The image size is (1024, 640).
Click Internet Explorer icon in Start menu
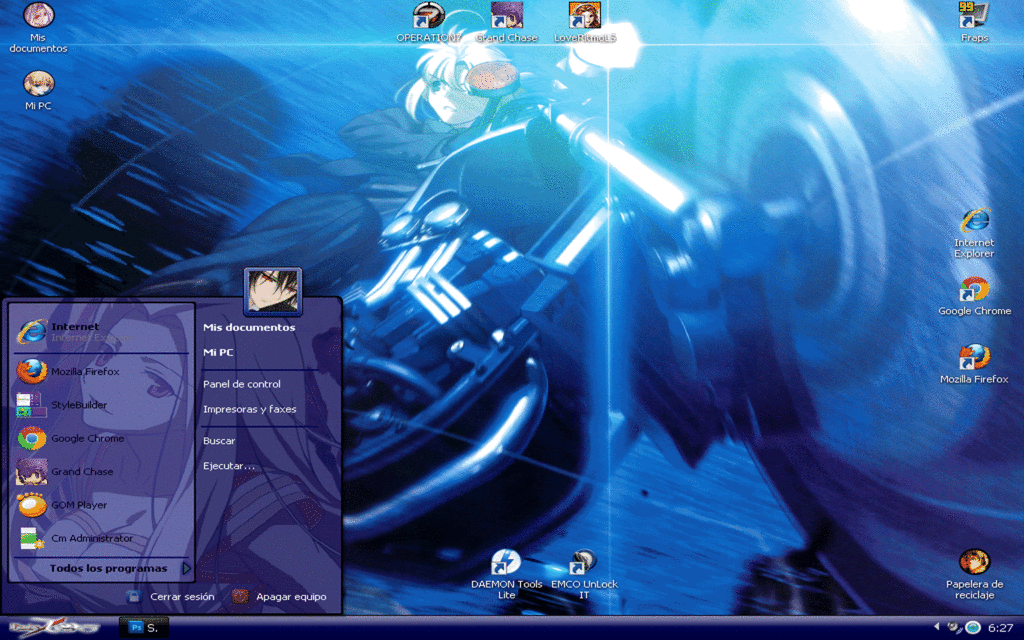coord(32,332)
